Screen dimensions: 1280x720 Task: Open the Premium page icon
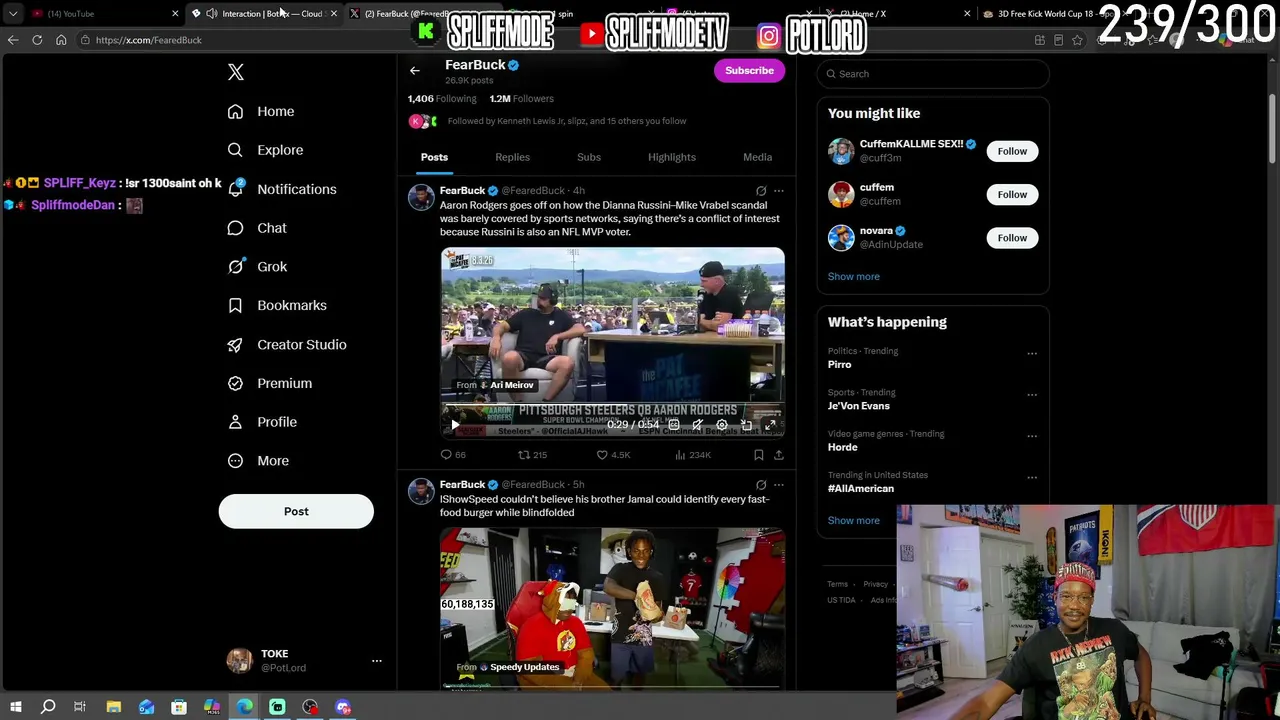(235, 383)
